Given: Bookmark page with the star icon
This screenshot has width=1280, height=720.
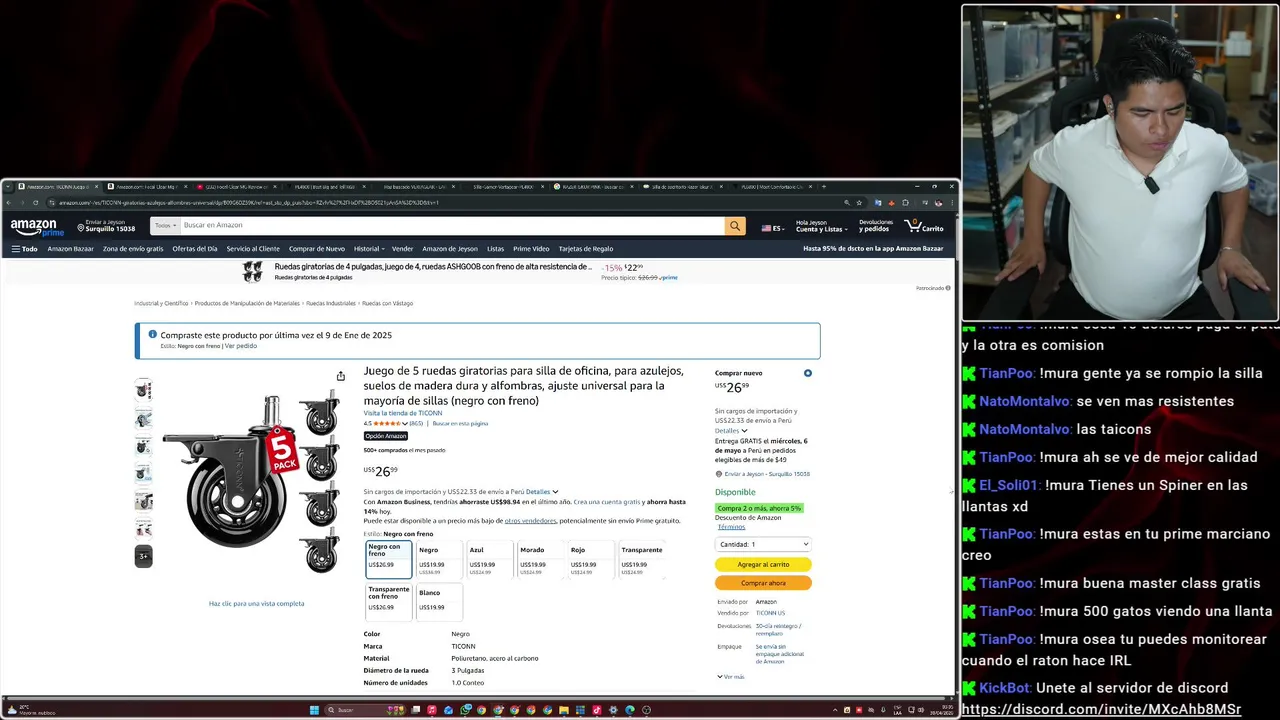Looking at the screenshot, I should [859, 202].
